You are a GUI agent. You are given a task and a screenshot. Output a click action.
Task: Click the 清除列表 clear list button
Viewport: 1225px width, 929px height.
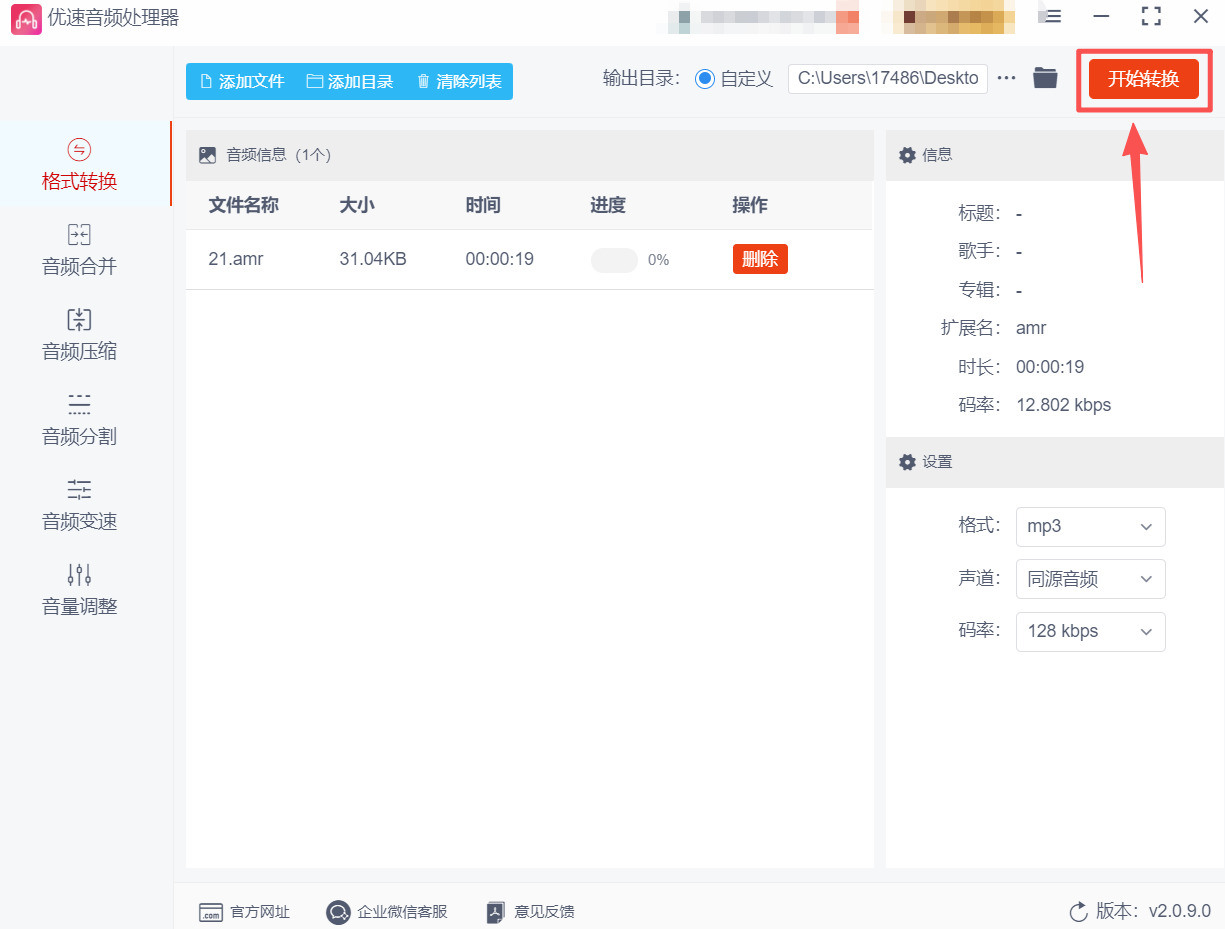tap(459, 82)
